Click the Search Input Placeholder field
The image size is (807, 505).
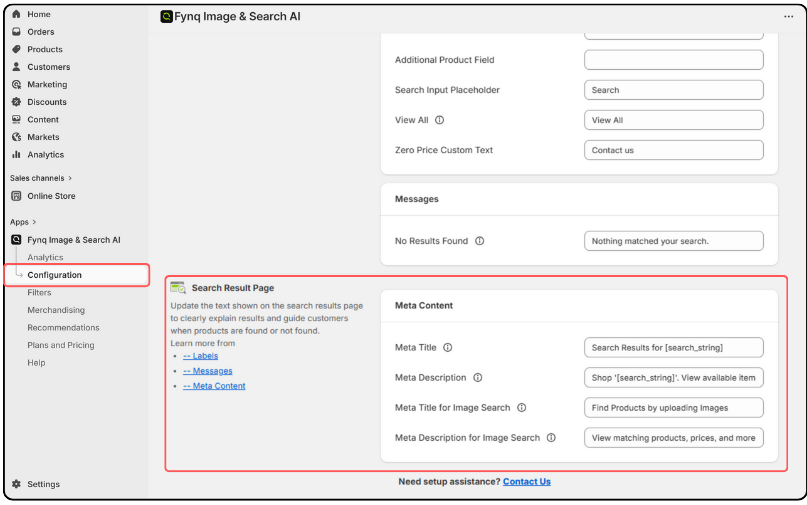click(674, 90)
